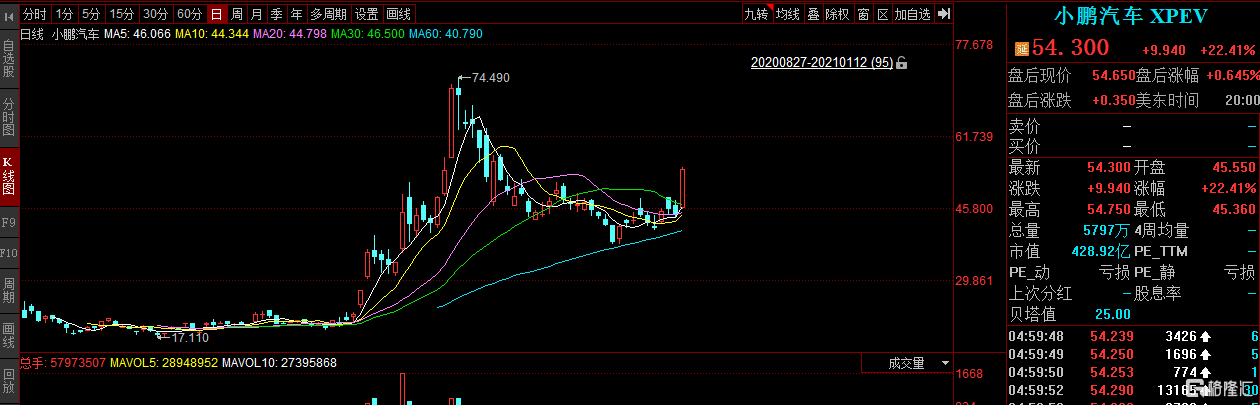Click the 77.678 price axis label

[x=974, y=45]
